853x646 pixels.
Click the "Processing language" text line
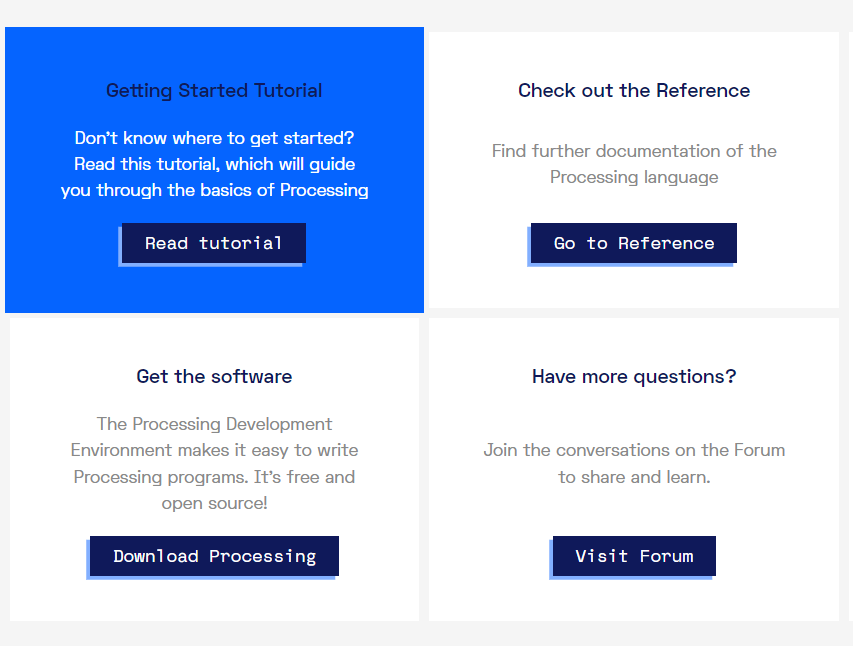pyautogui.click(x=633, y=178)
